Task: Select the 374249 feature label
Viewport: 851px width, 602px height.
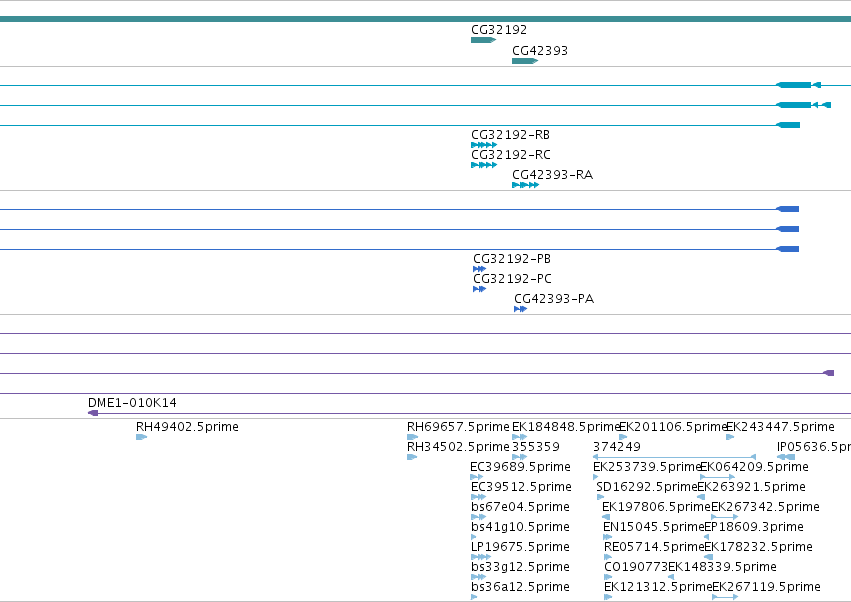Action: click(x=617, y=447)
